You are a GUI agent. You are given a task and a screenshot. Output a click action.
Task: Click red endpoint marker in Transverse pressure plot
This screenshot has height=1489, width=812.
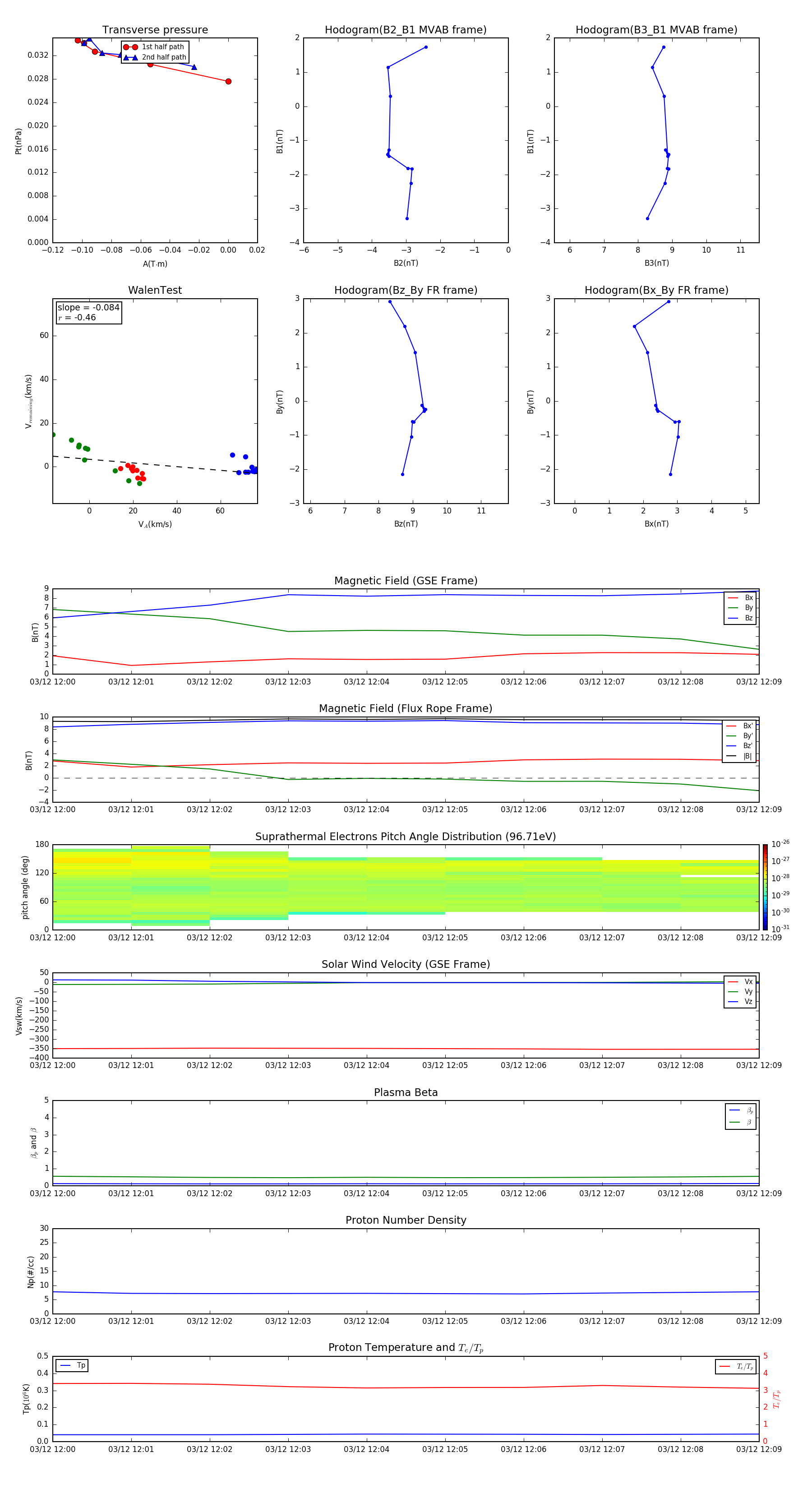pyautogui.click(x=228, y=82)
